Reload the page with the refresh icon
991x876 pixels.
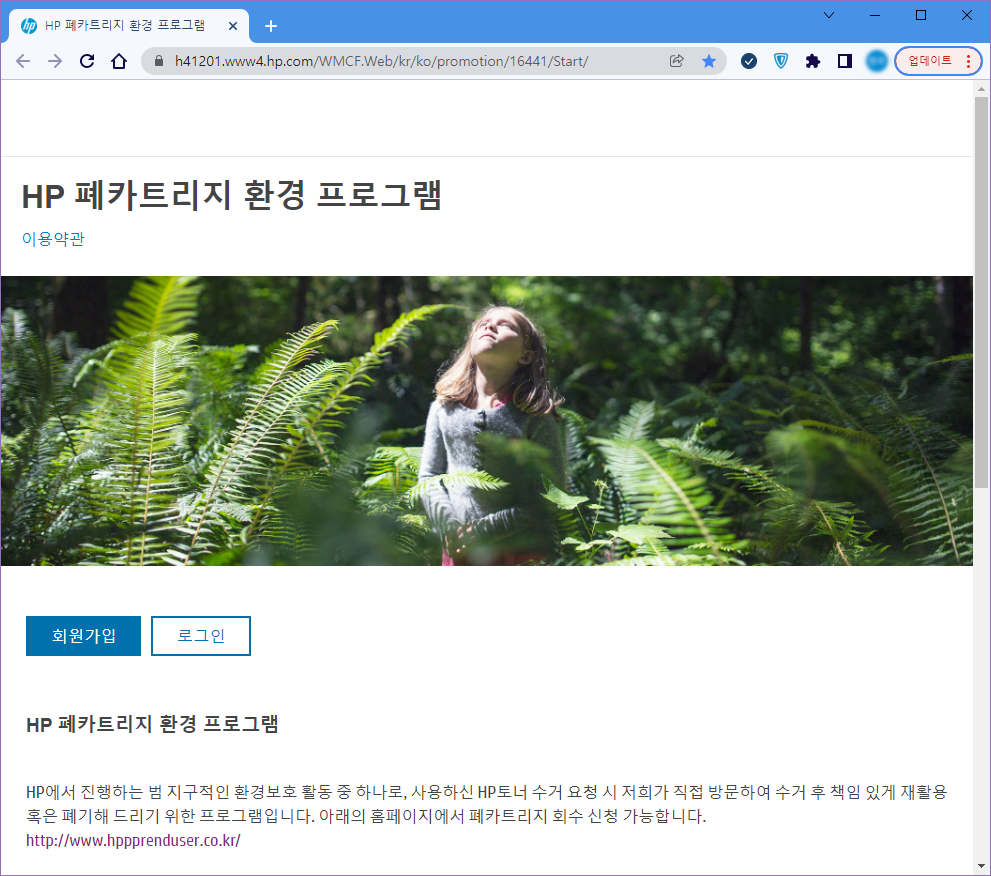pyautogui.click(x=87, y=61)
